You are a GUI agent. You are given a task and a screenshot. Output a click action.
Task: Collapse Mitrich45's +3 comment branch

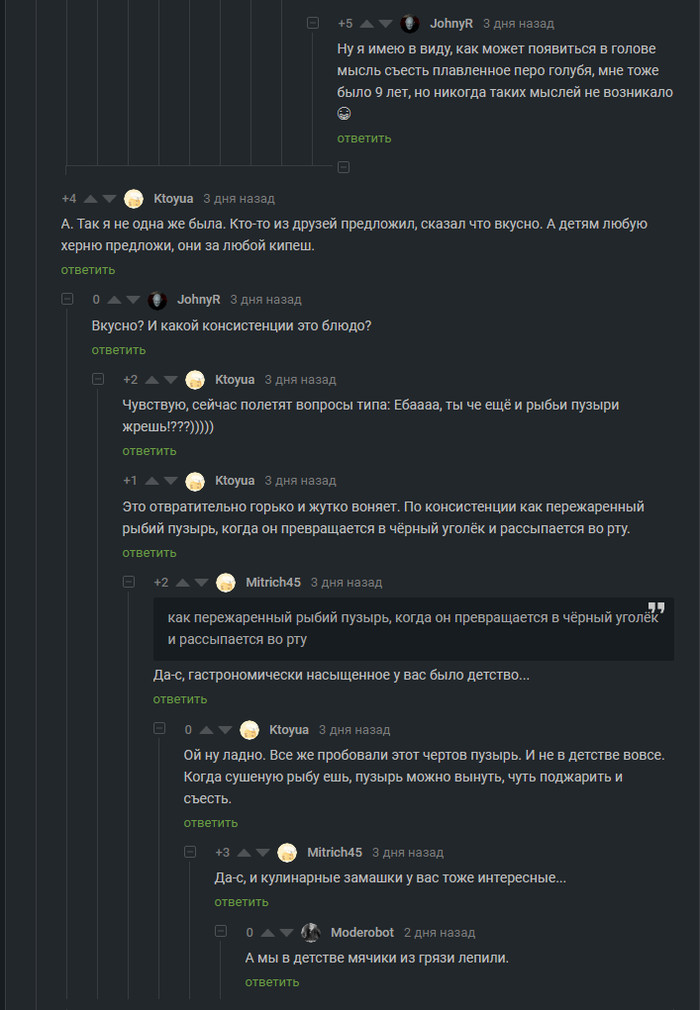coord(190,852)
